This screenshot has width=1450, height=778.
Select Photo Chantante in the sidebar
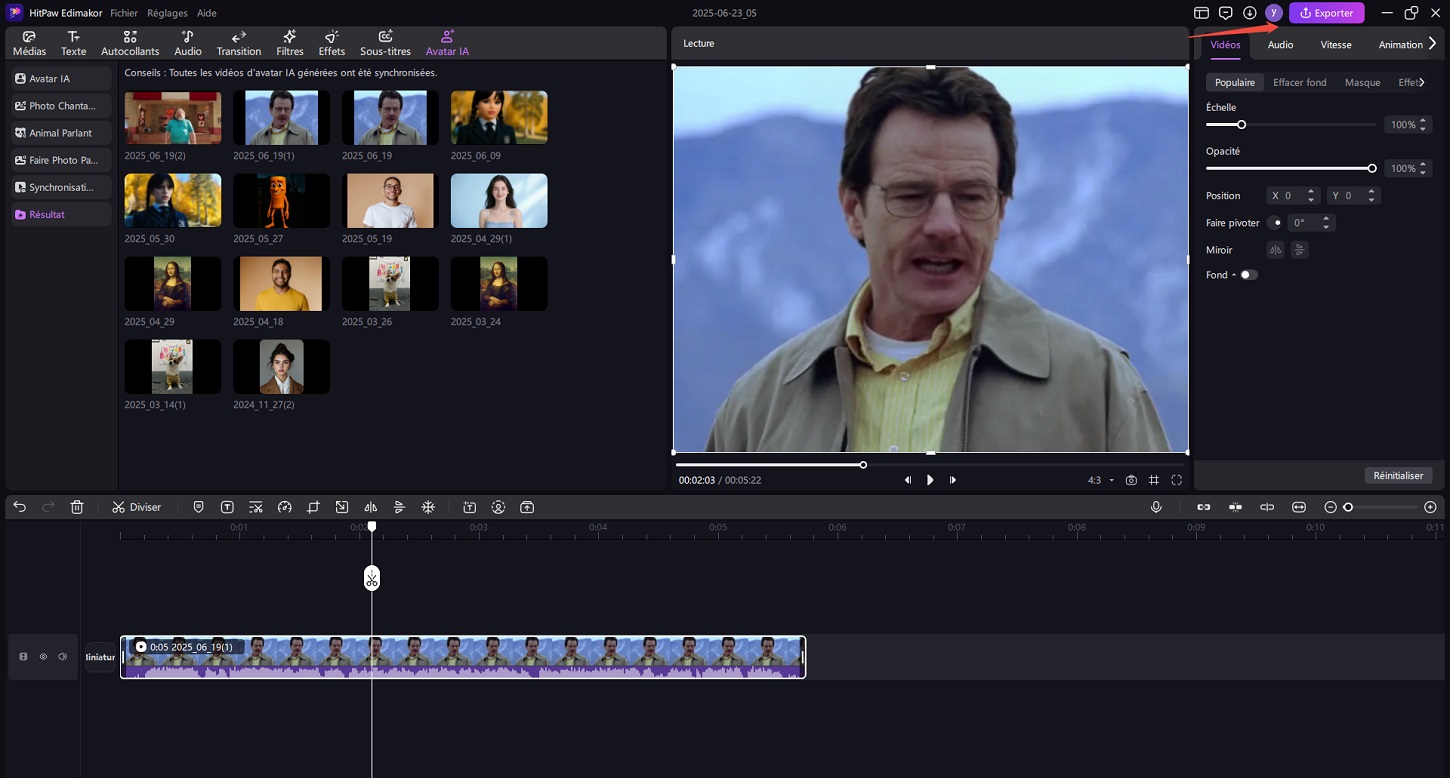click(x=61, y=105)
